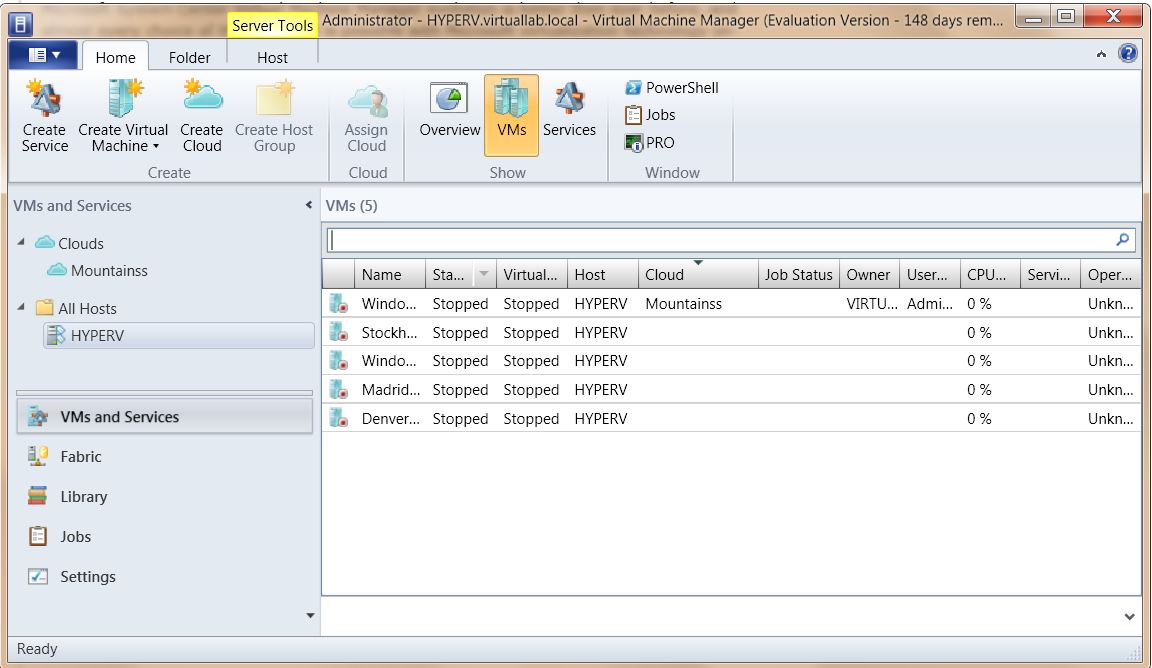This screenshot has width=1152, height=668.
Task: Sort by the Owner column
Action: coord(870,274)
